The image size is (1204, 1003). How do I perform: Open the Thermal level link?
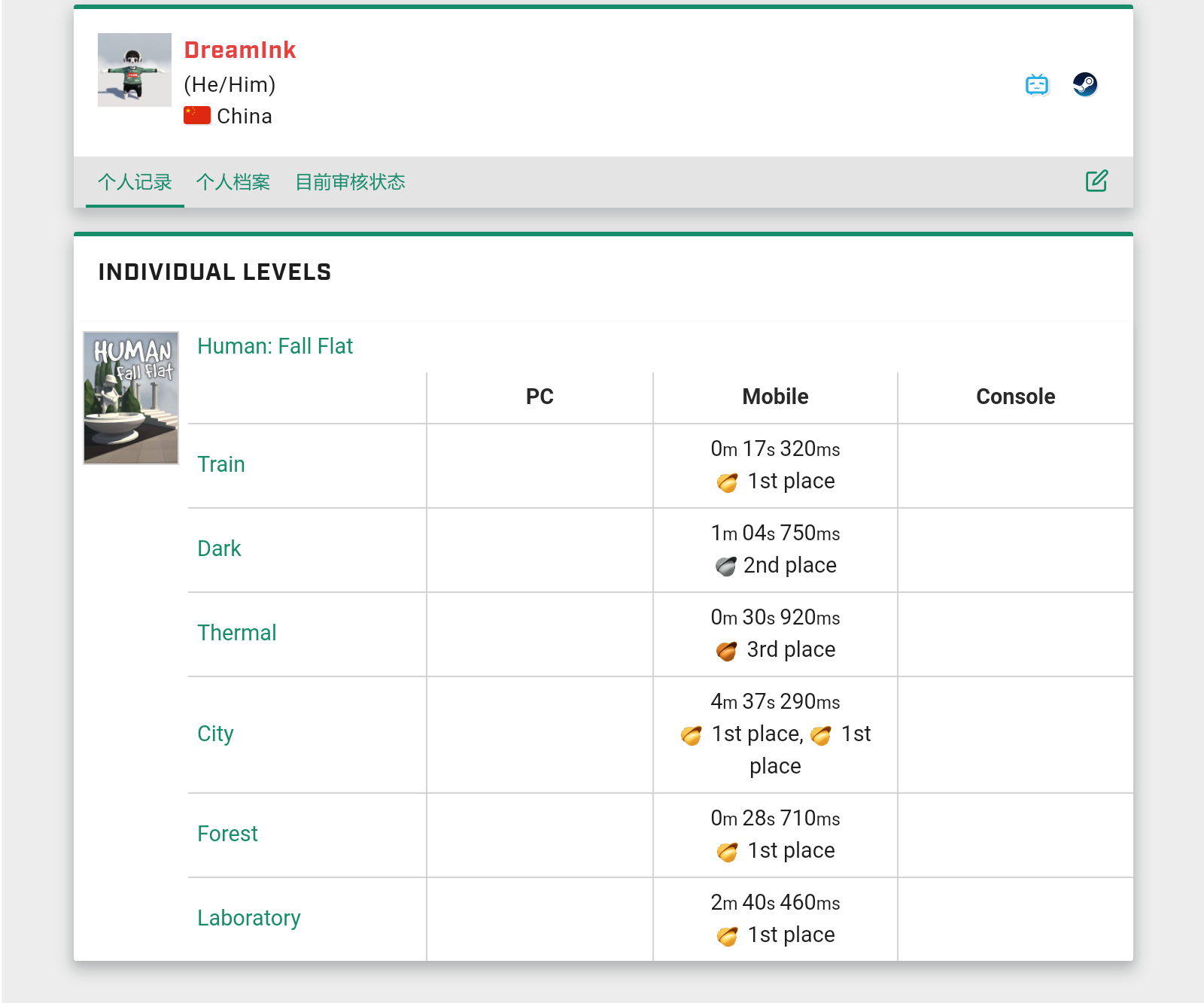237,633
